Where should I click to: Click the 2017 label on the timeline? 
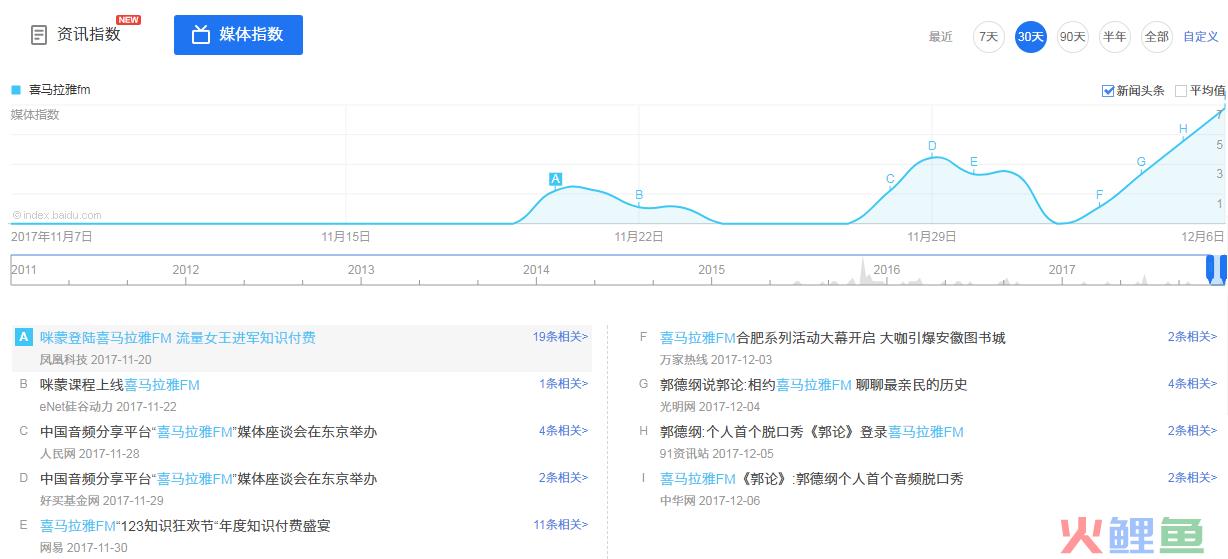click(1062, 270)
